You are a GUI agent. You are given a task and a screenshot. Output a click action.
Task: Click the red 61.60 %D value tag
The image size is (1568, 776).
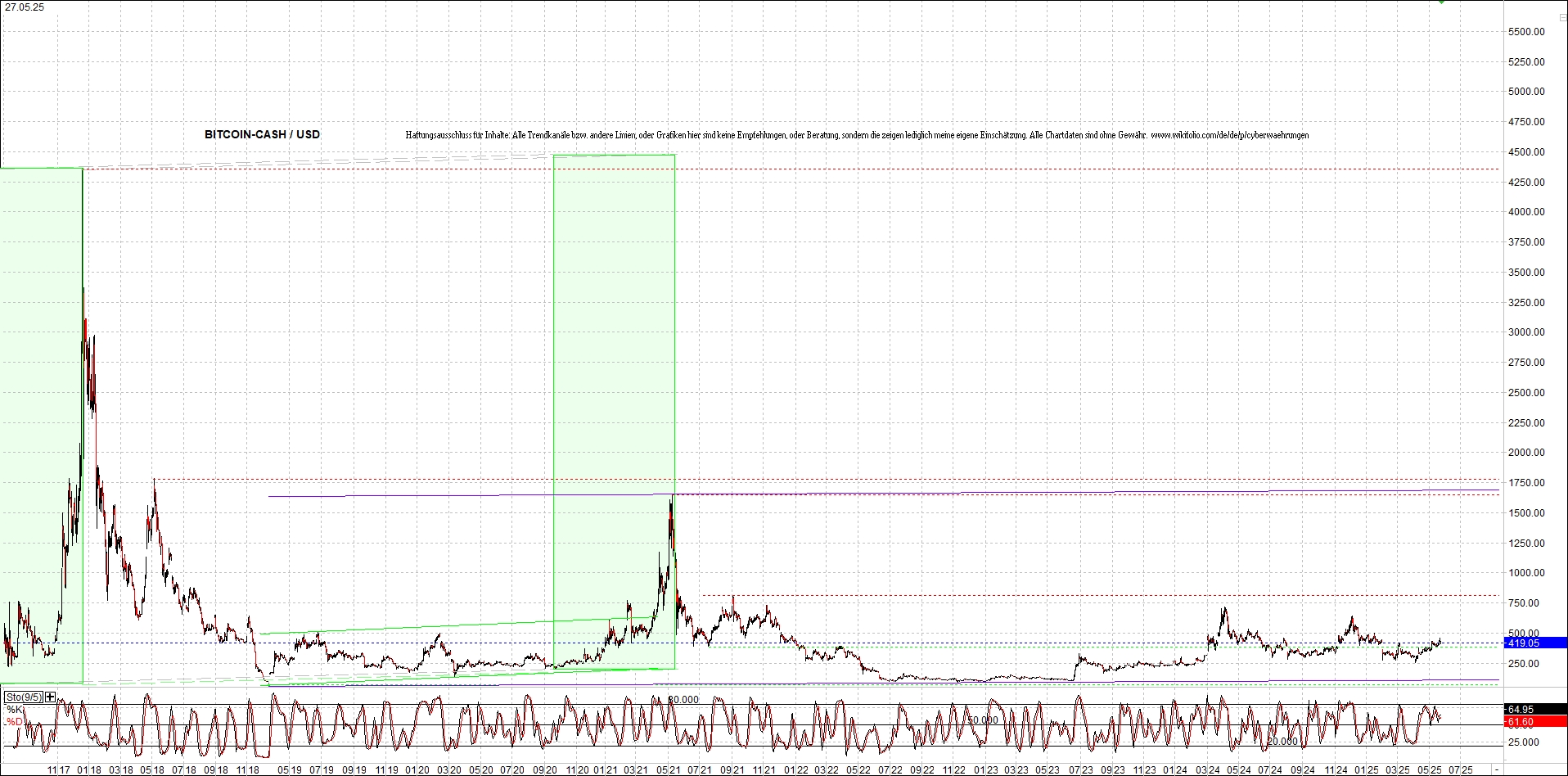(1535, 721)
